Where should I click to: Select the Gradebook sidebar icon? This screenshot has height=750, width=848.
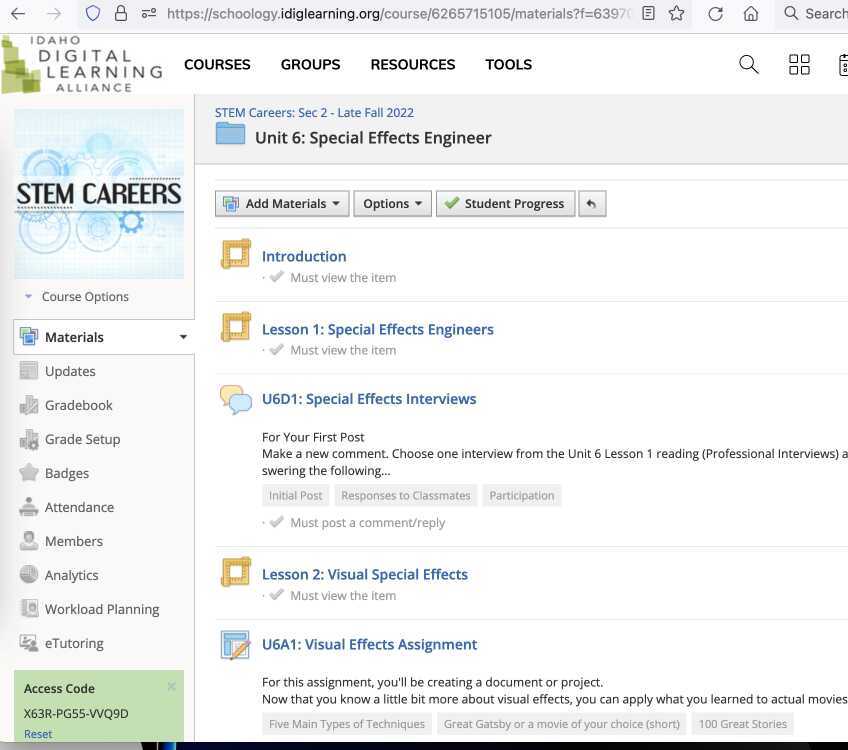pos(29,405)
